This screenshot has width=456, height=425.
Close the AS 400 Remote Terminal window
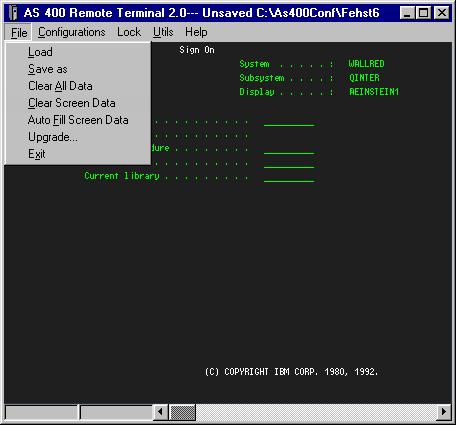click(442, 13)
